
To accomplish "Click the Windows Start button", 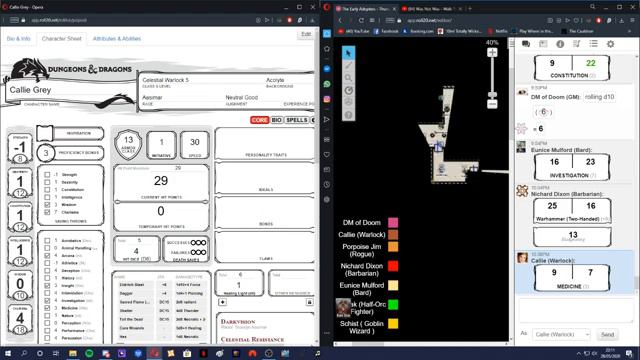I will click(x=8, y=353).
